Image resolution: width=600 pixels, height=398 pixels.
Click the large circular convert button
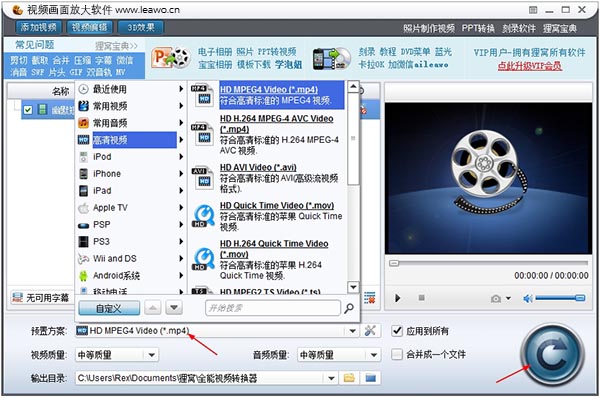tap(552, 354)
